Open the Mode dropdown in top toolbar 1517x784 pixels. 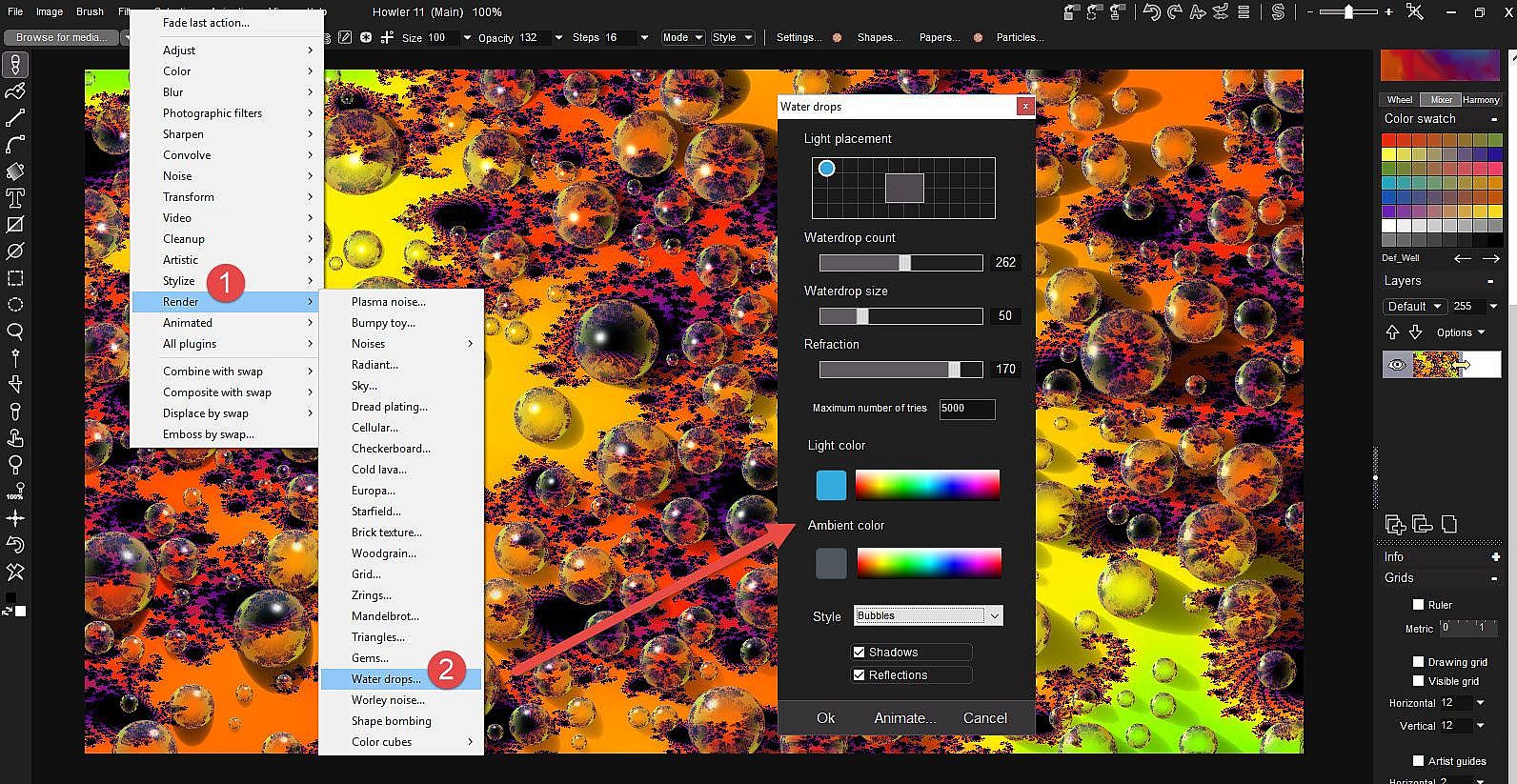(x=682, y=37)
